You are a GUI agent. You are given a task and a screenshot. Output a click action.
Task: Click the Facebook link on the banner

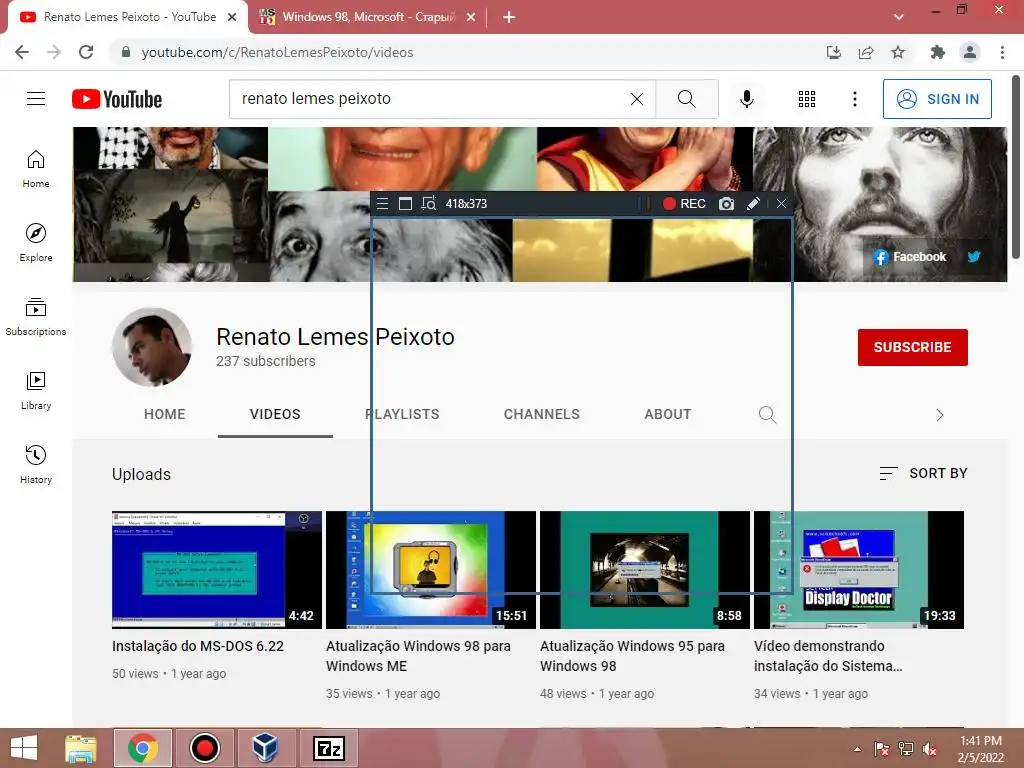coord(909,257)
